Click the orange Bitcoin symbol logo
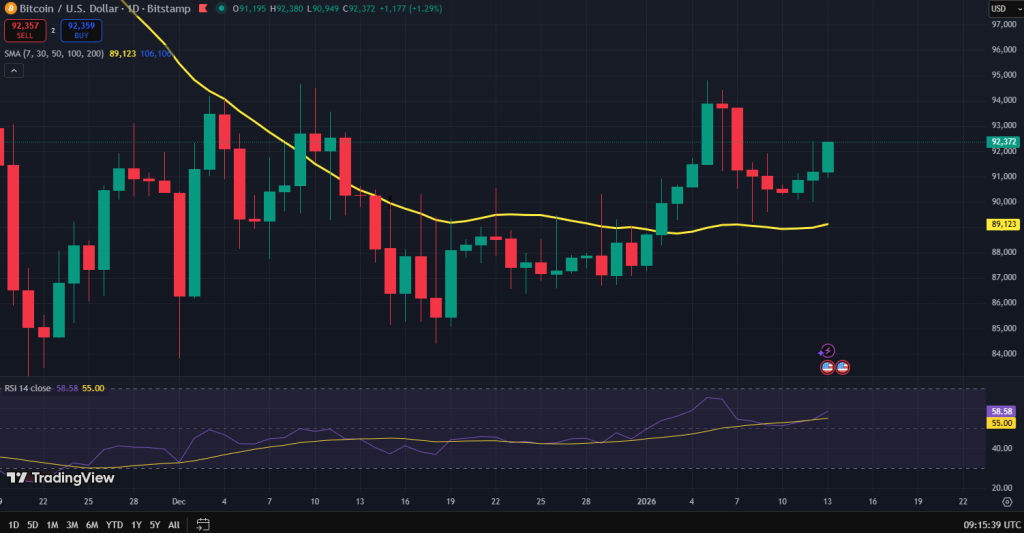Viewport: 1024px width, 533px height. (x=10, y=8)
